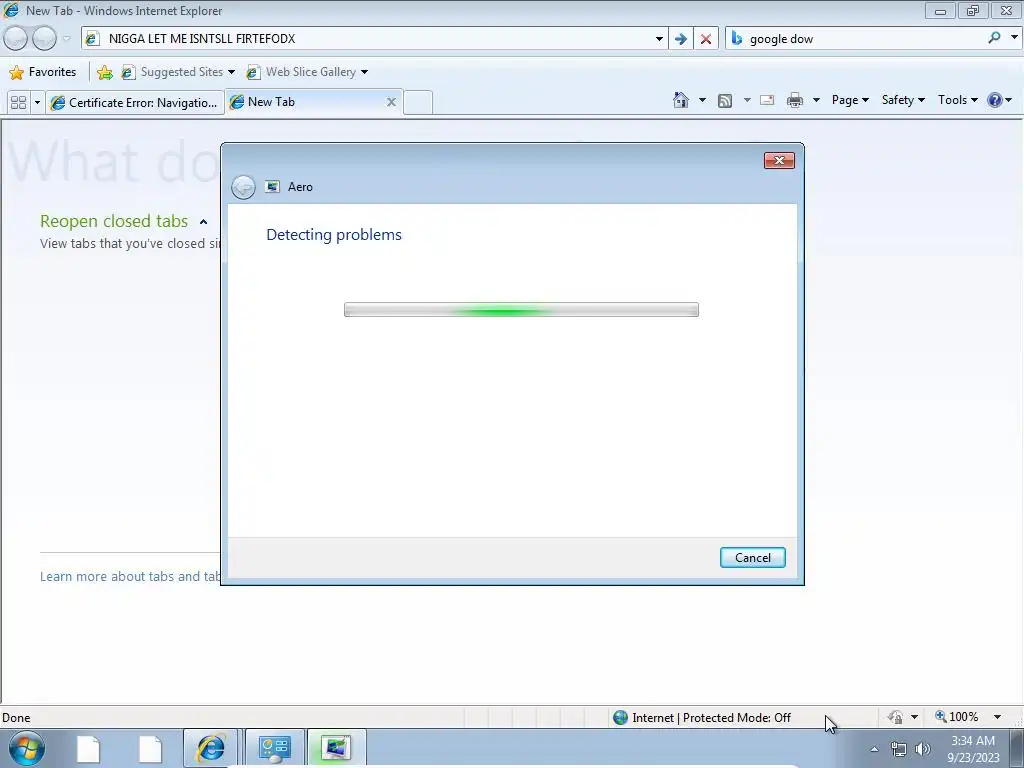
Task: Close the New Tab tab
Action: click(x=391, y=102)
